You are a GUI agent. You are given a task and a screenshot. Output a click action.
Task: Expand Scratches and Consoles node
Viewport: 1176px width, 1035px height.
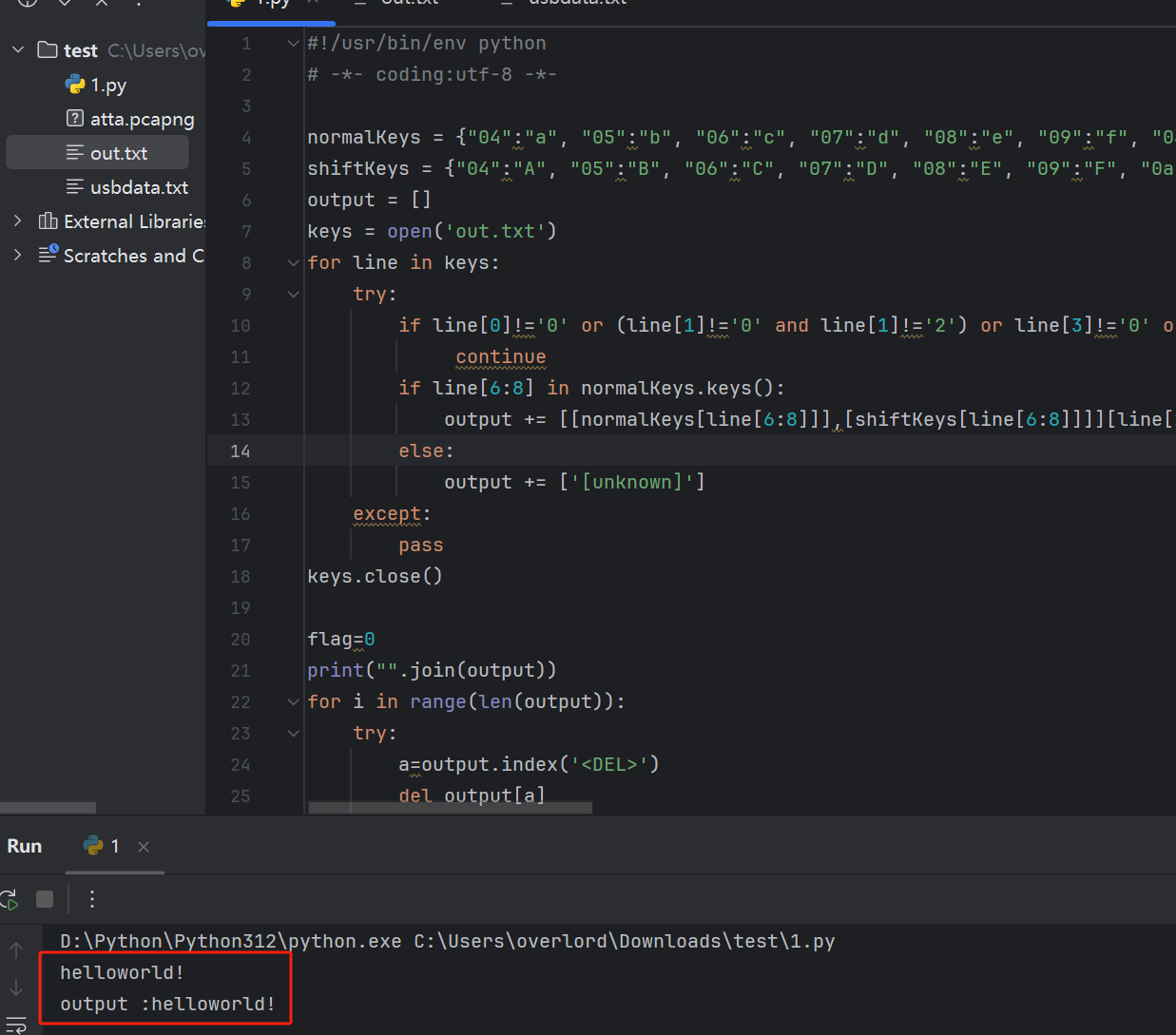pos(18,256)
